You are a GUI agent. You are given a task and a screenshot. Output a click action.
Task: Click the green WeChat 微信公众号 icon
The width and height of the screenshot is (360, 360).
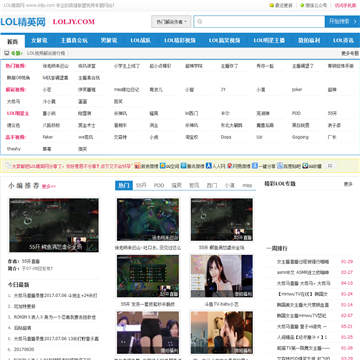(302, 5)
